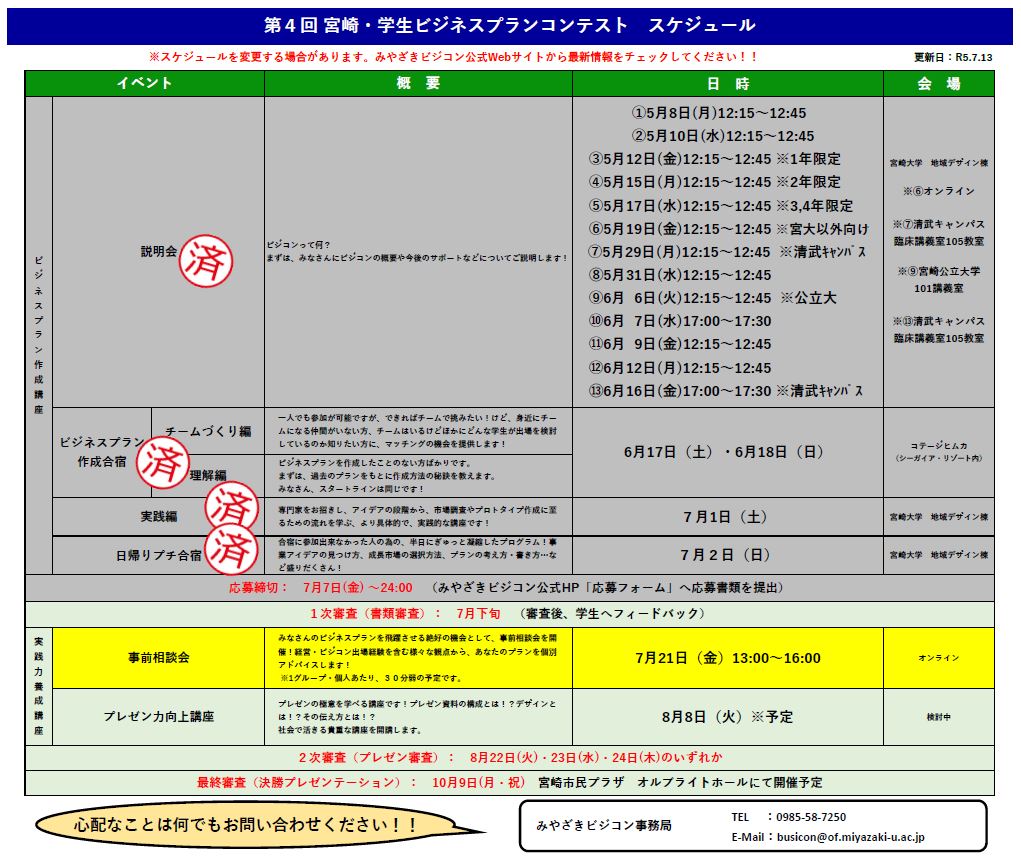Click the vertical label ビジネスプラン作成講座
Image resolution: width=1021 pixels, height=862 pixels.
38,335
